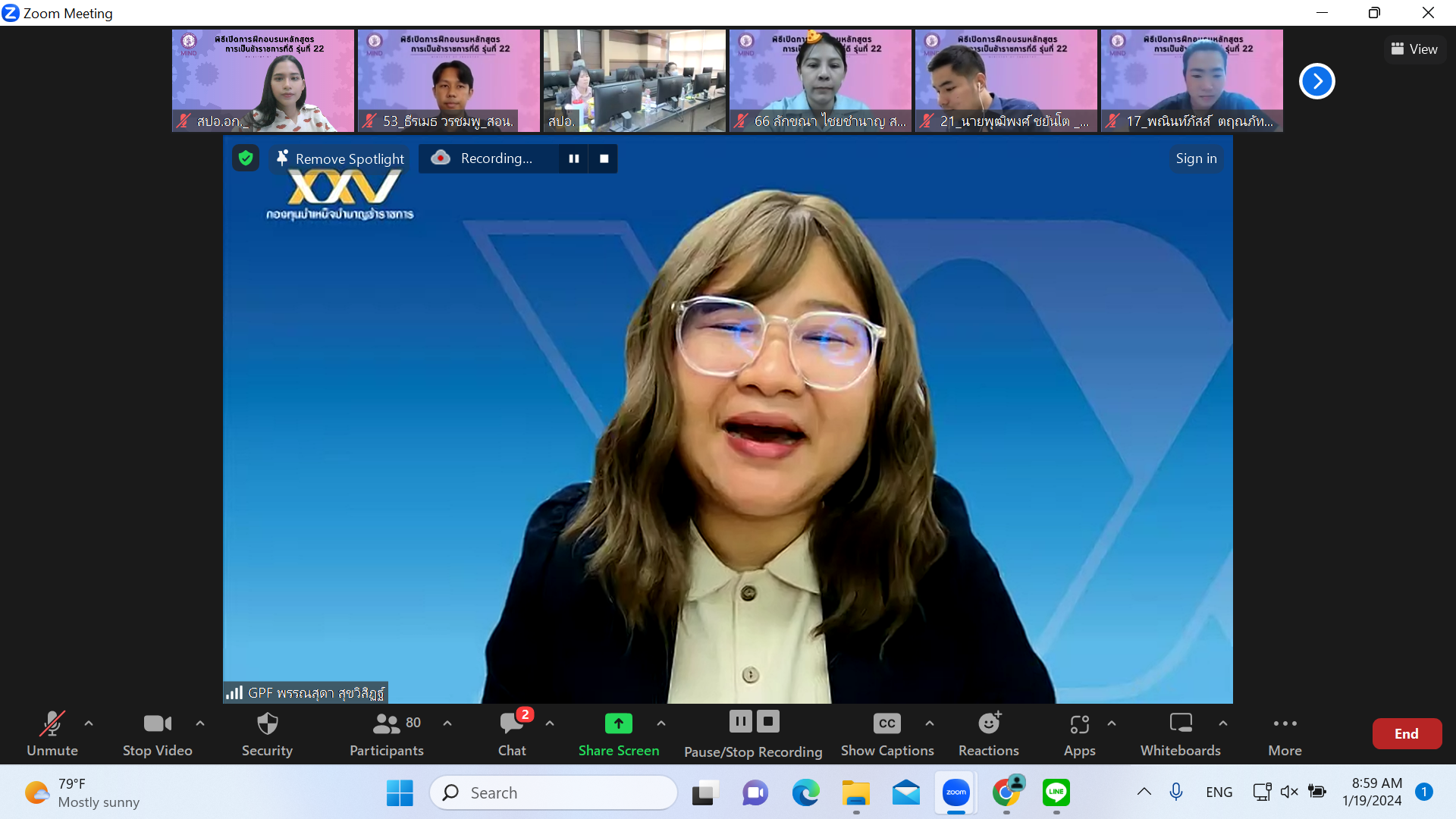Open the Participants list

coord(387,733)
